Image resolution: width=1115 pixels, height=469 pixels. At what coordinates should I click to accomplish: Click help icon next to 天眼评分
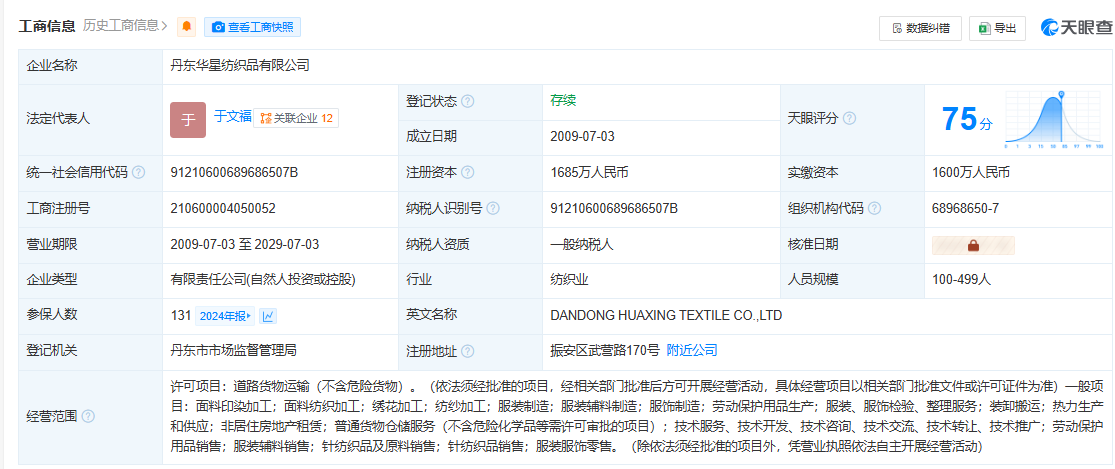[849, 119]
